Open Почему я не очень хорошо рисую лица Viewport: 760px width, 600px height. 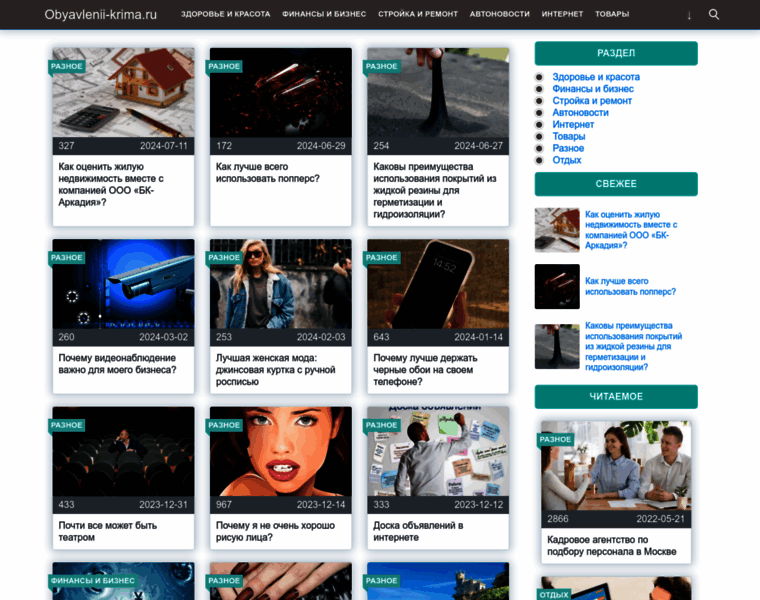(275, 532)
